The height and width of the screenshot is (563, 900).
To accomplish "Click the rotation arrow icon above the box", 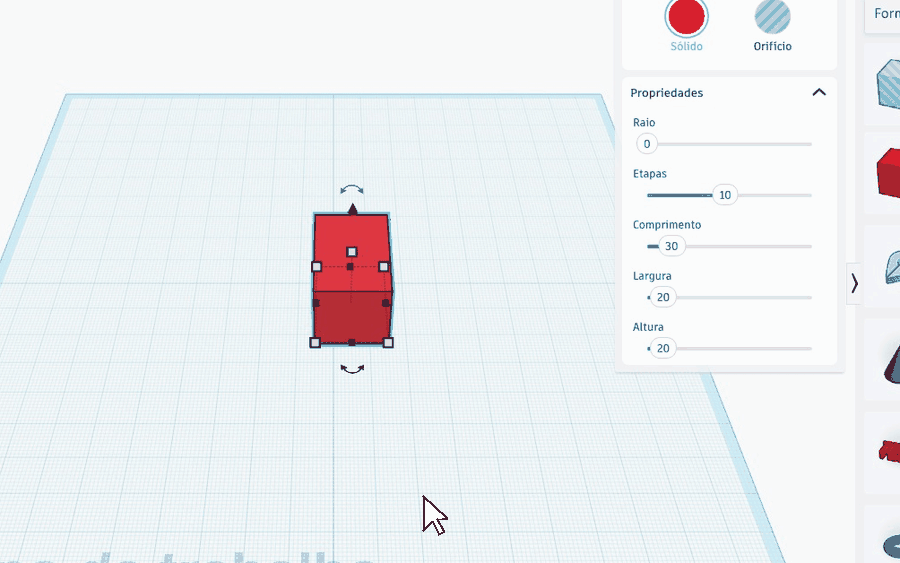I will (x=352, y=189).
